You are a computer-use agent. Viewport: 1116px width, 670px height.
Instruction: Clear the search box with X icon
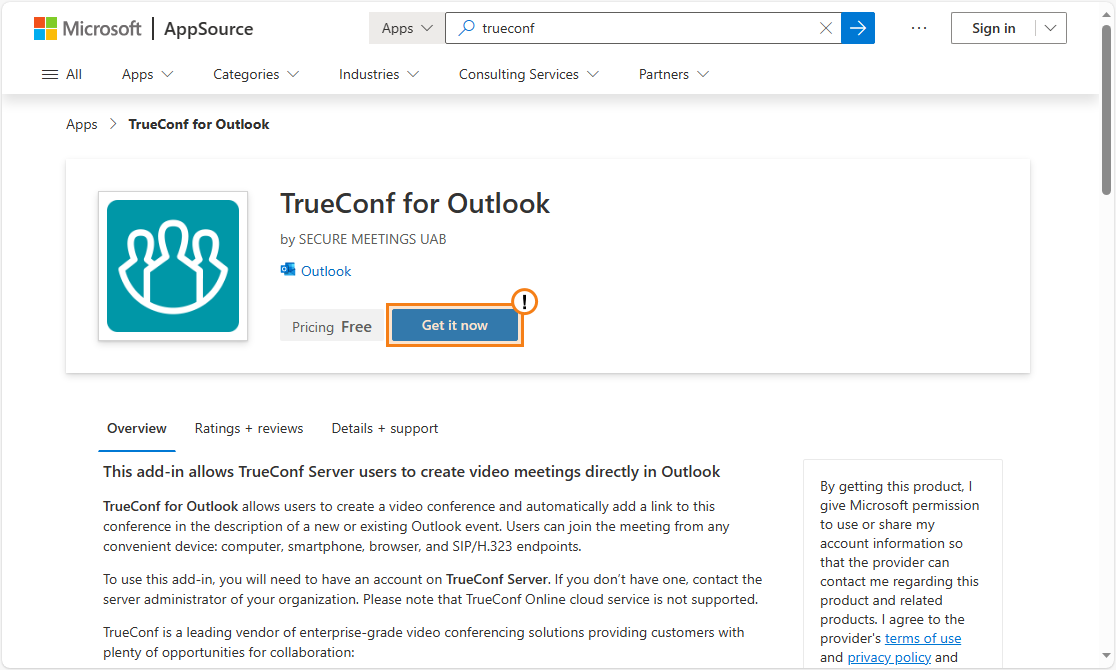coord(826,28)
